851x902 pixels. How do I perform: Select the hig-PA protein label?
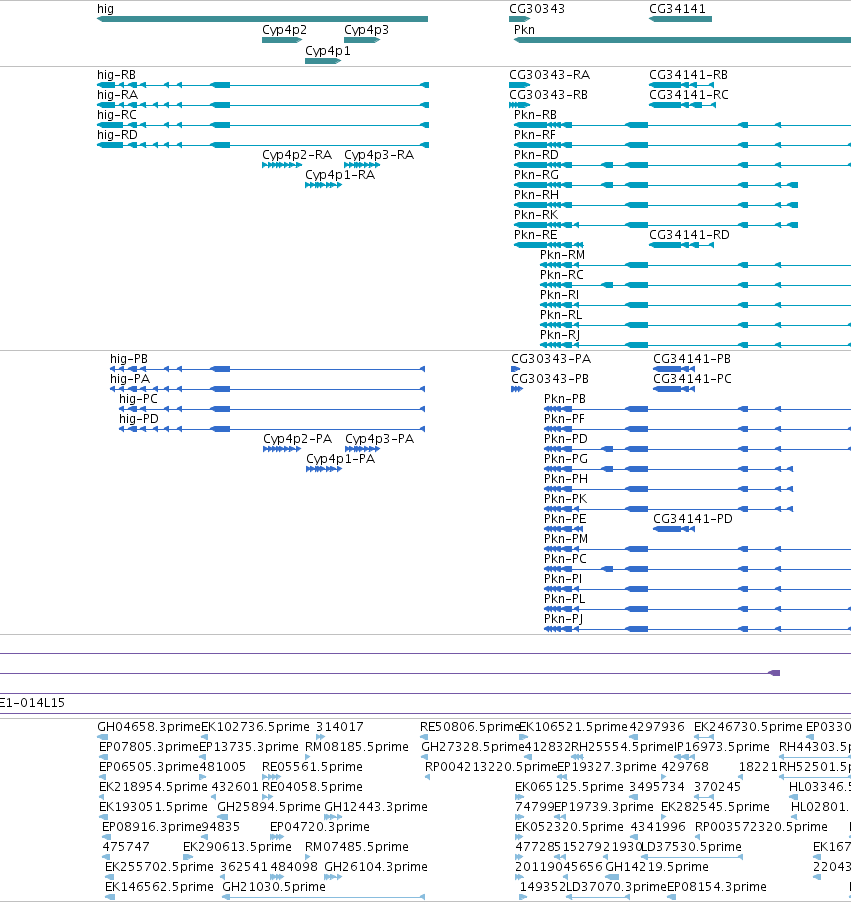129,379
